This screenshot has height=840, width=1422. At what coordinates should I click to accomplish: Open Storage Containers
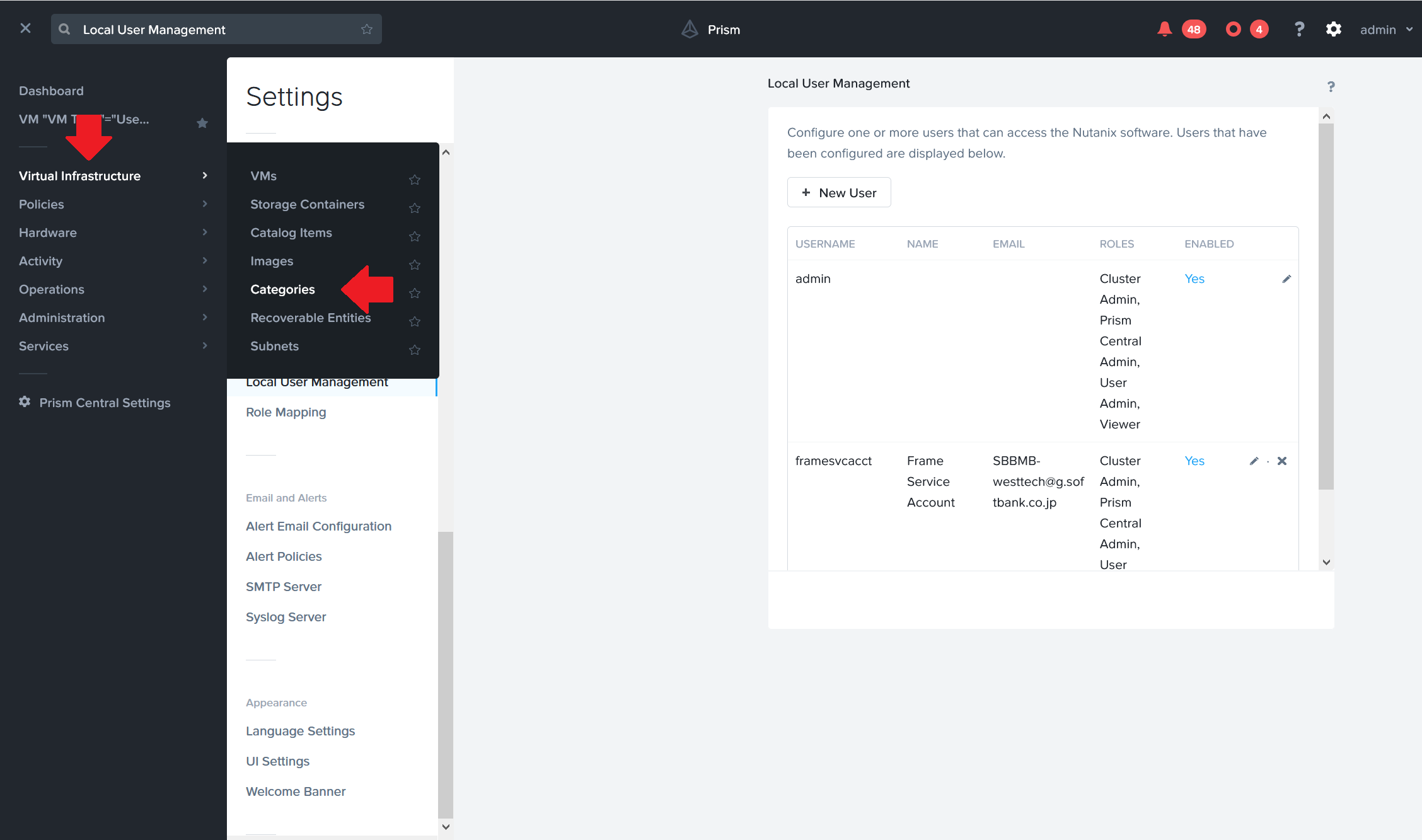[x=307, y=204]
